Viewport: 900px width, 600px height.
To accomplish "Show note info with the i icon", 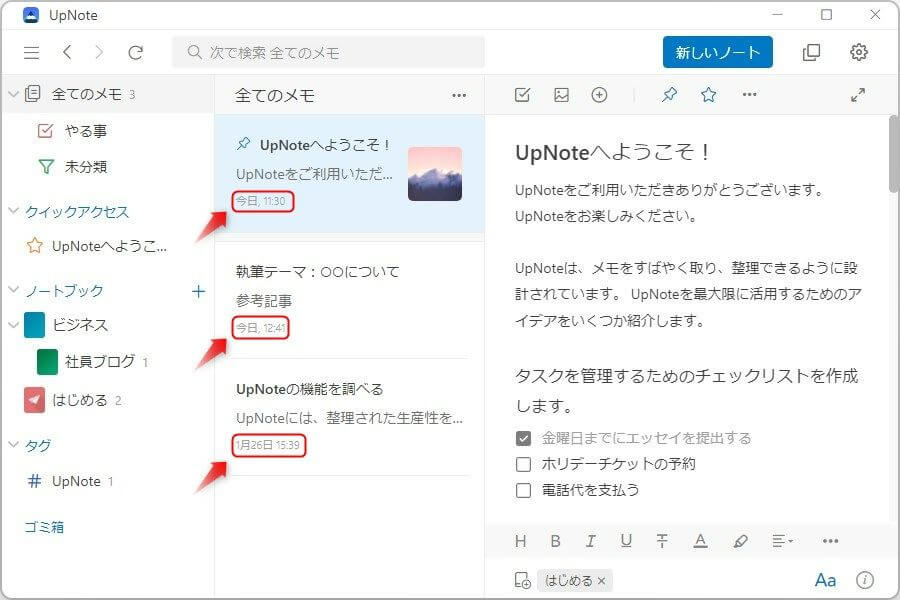I will click(x=865, y=580).
